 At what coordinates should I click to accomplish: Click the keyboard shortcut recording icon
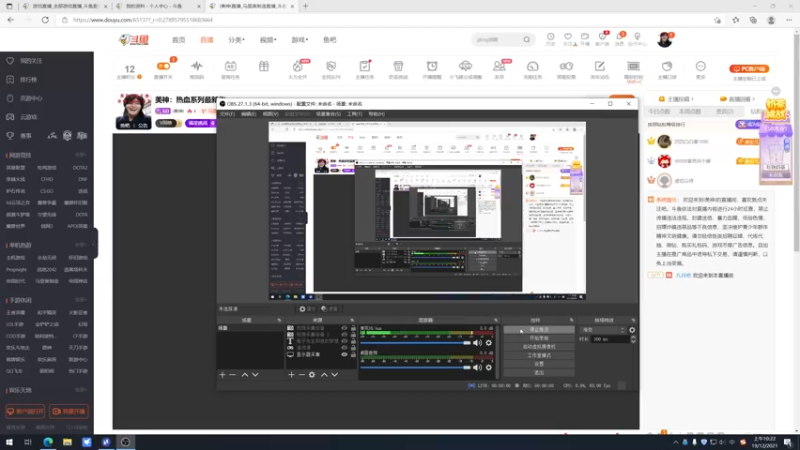pyautogui.click(x=633, y=66)
